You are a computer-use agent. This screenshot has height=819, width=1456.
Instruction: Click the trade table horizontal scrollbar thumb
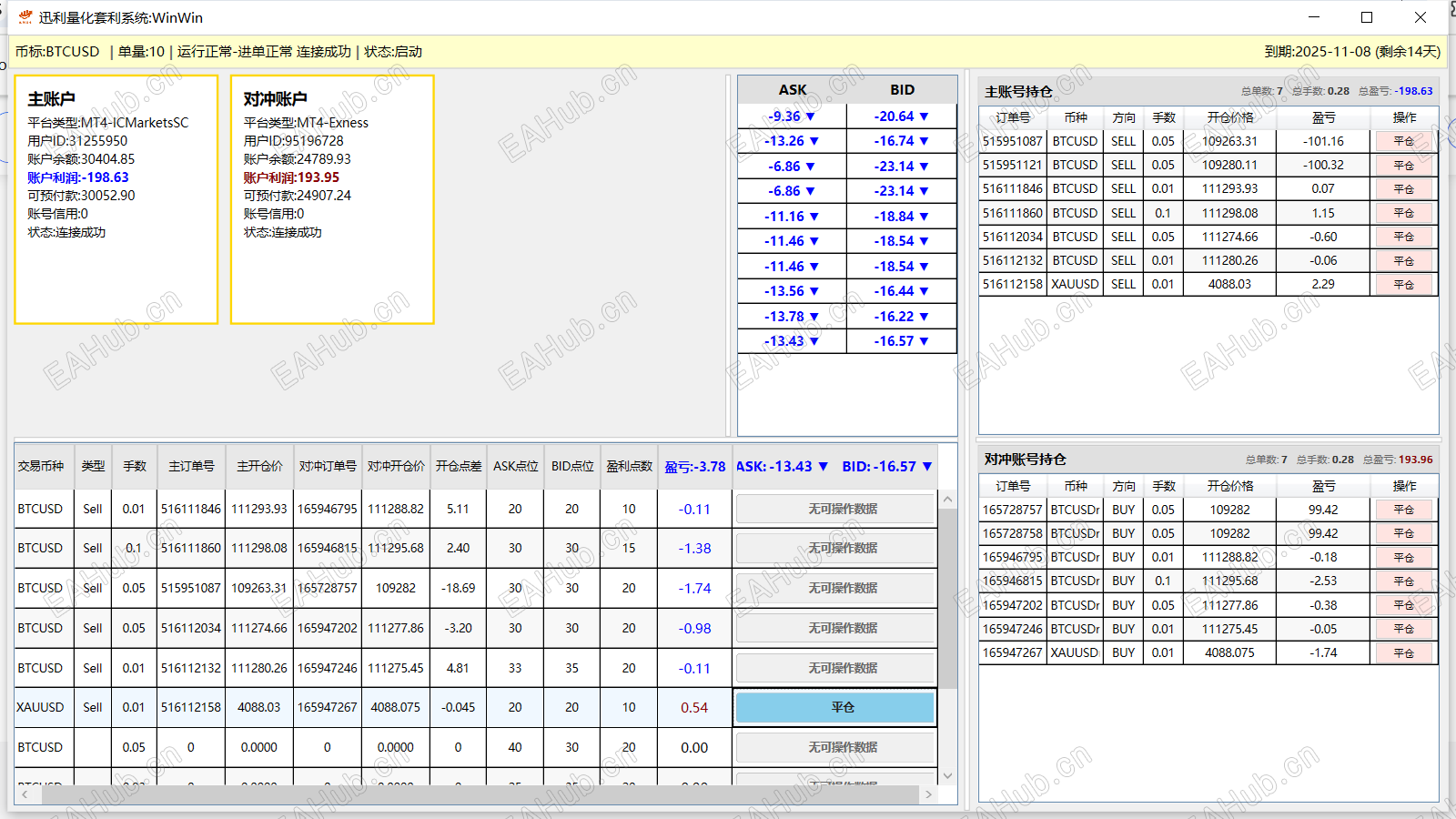pos(480,794)
